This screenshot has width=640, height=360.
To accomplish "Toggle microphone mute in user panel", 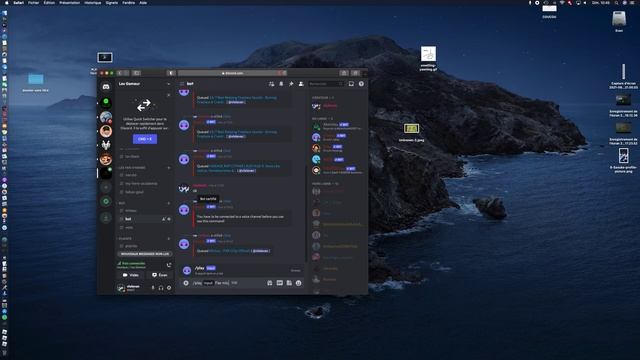I will tap(153, 288).
